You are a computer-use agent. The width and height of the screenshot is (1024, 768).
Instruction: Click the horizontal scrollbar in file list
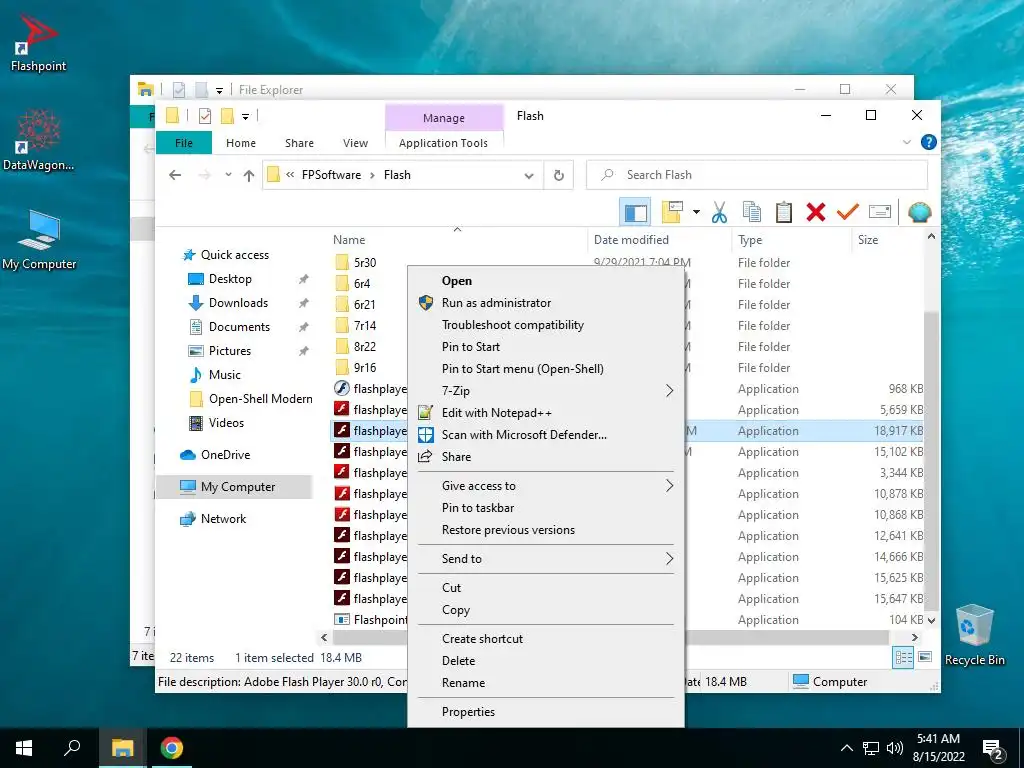coord(611,637)
